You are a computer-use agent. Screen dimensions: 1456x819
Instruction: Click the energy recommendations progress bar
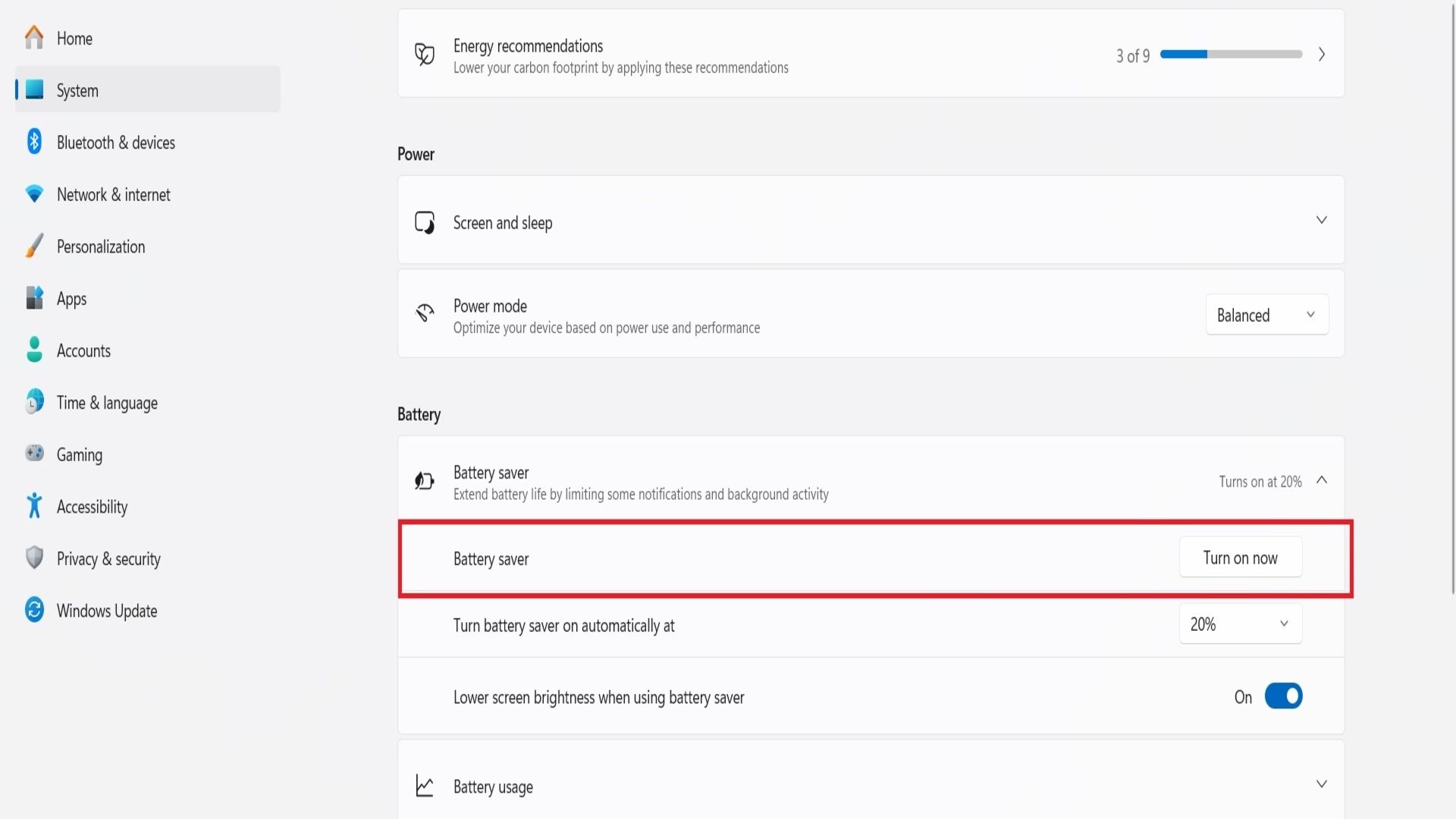tap(1231, 55)
